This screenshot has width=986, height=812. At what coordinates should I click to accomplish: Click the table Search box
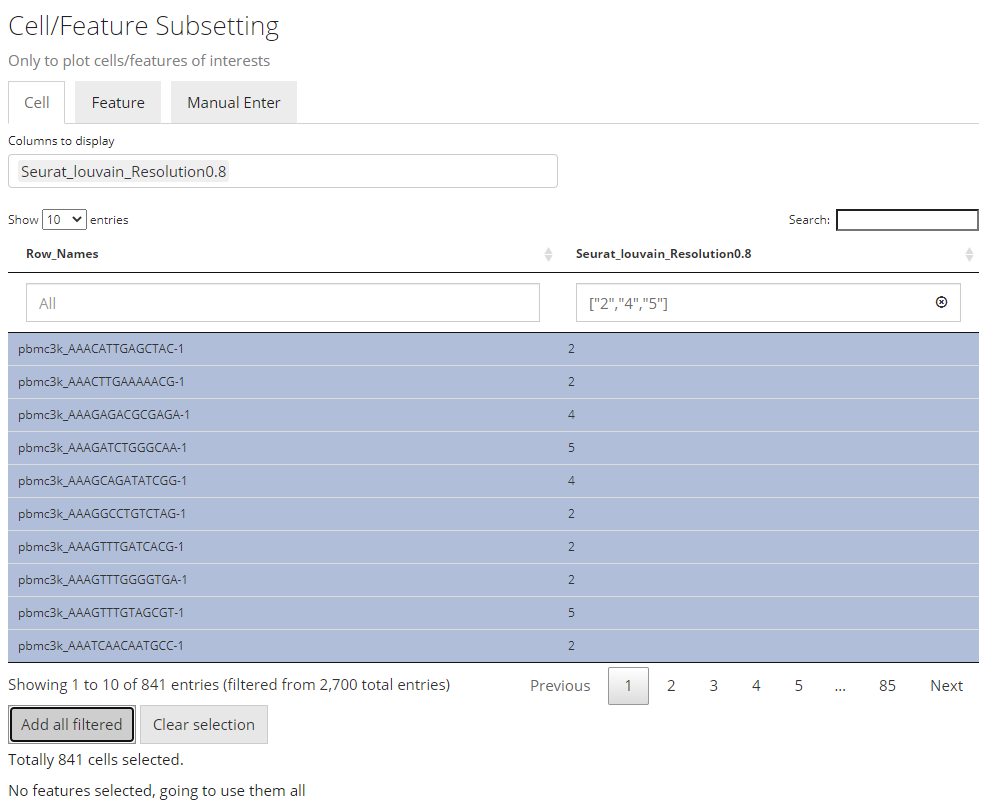coord(907,220)
